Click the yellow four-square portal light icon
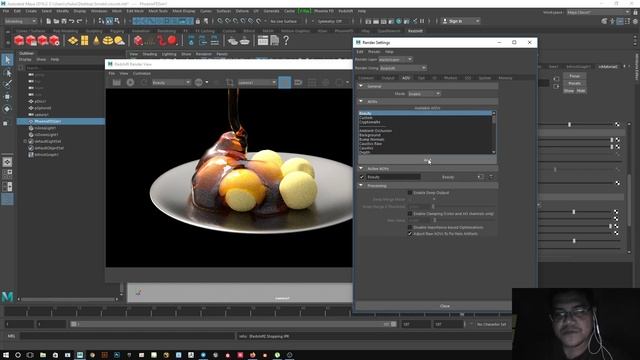The width and height of the screenshot is (640, 360). pyautogui.click(x=84, y=40)
